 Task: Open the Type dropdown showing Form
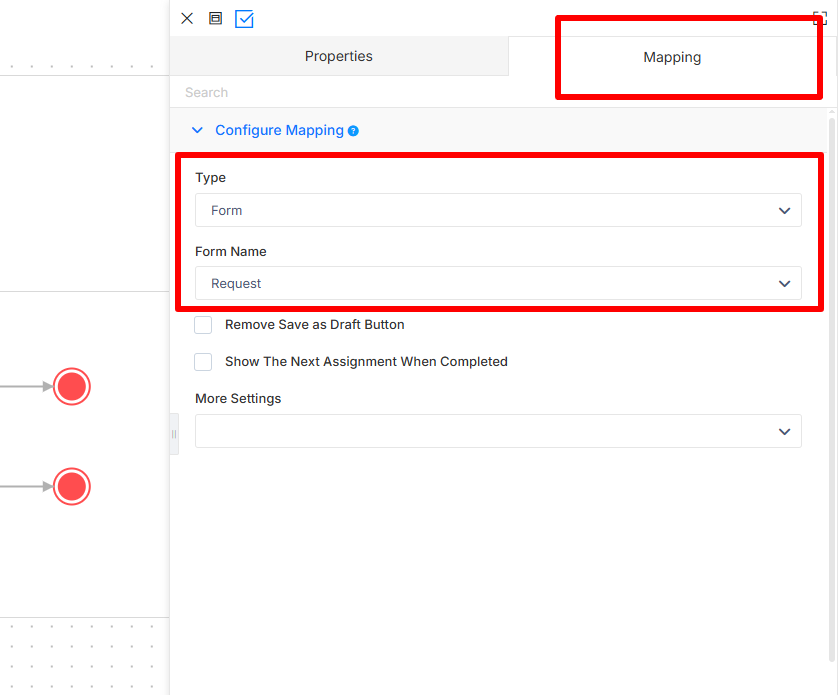[x=498, y=210]
